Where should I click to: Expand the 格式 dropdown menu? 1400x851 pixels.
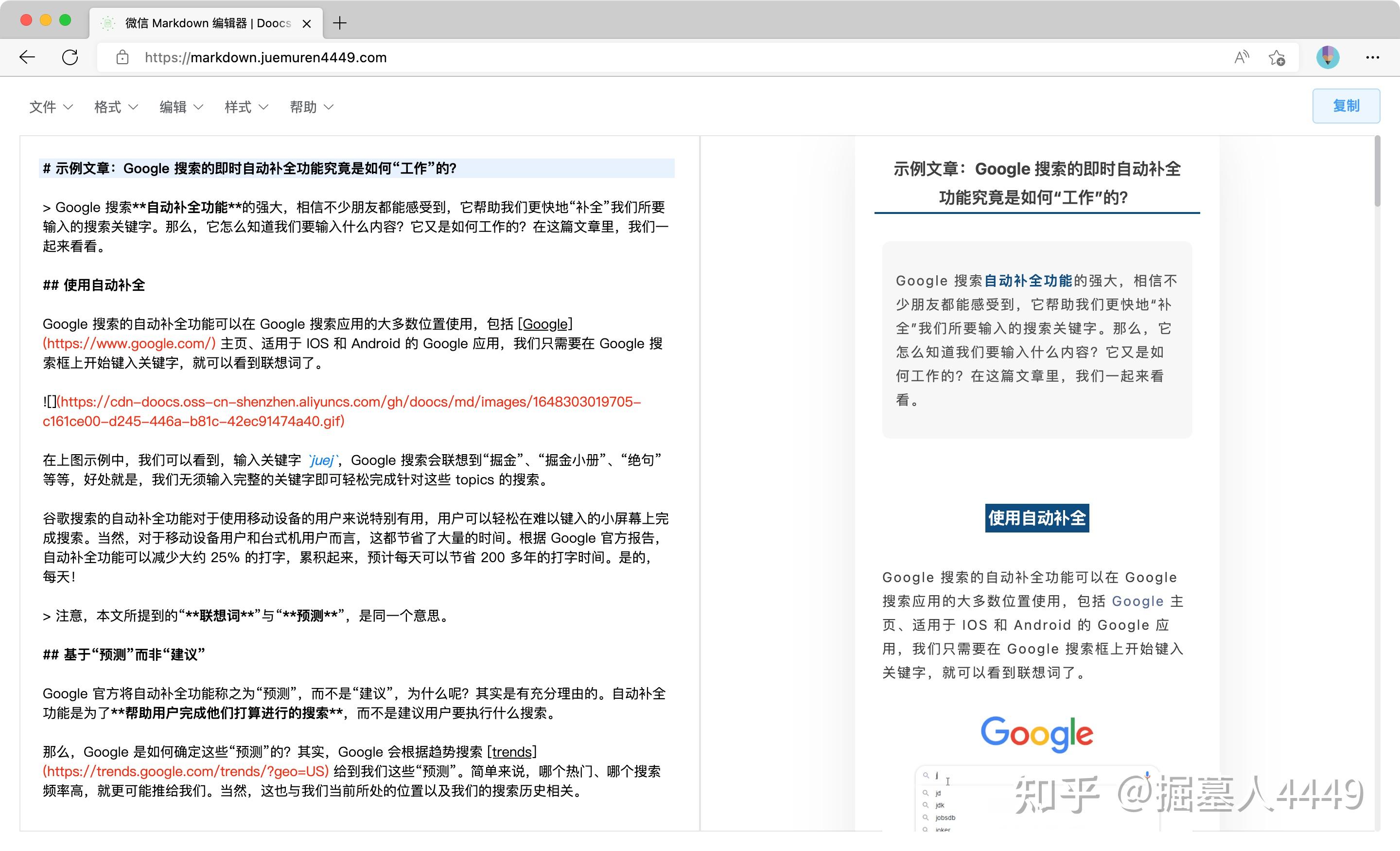[116, 107]
